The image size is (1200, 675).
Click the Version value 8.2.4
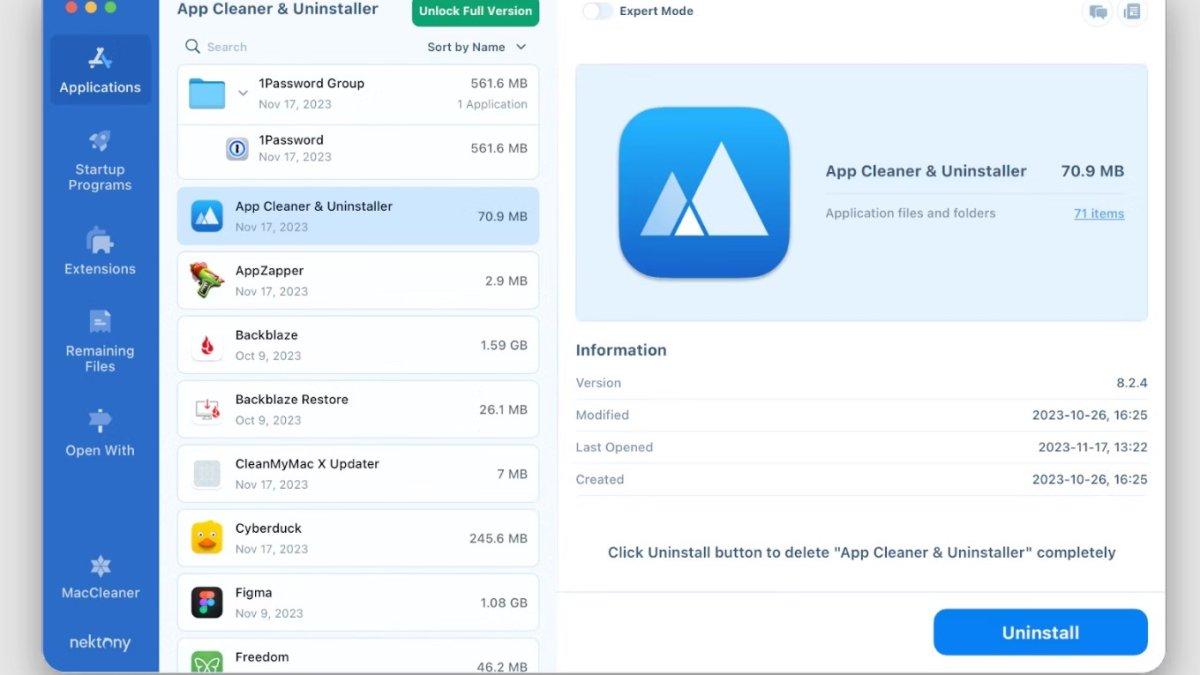point(1132,383)
